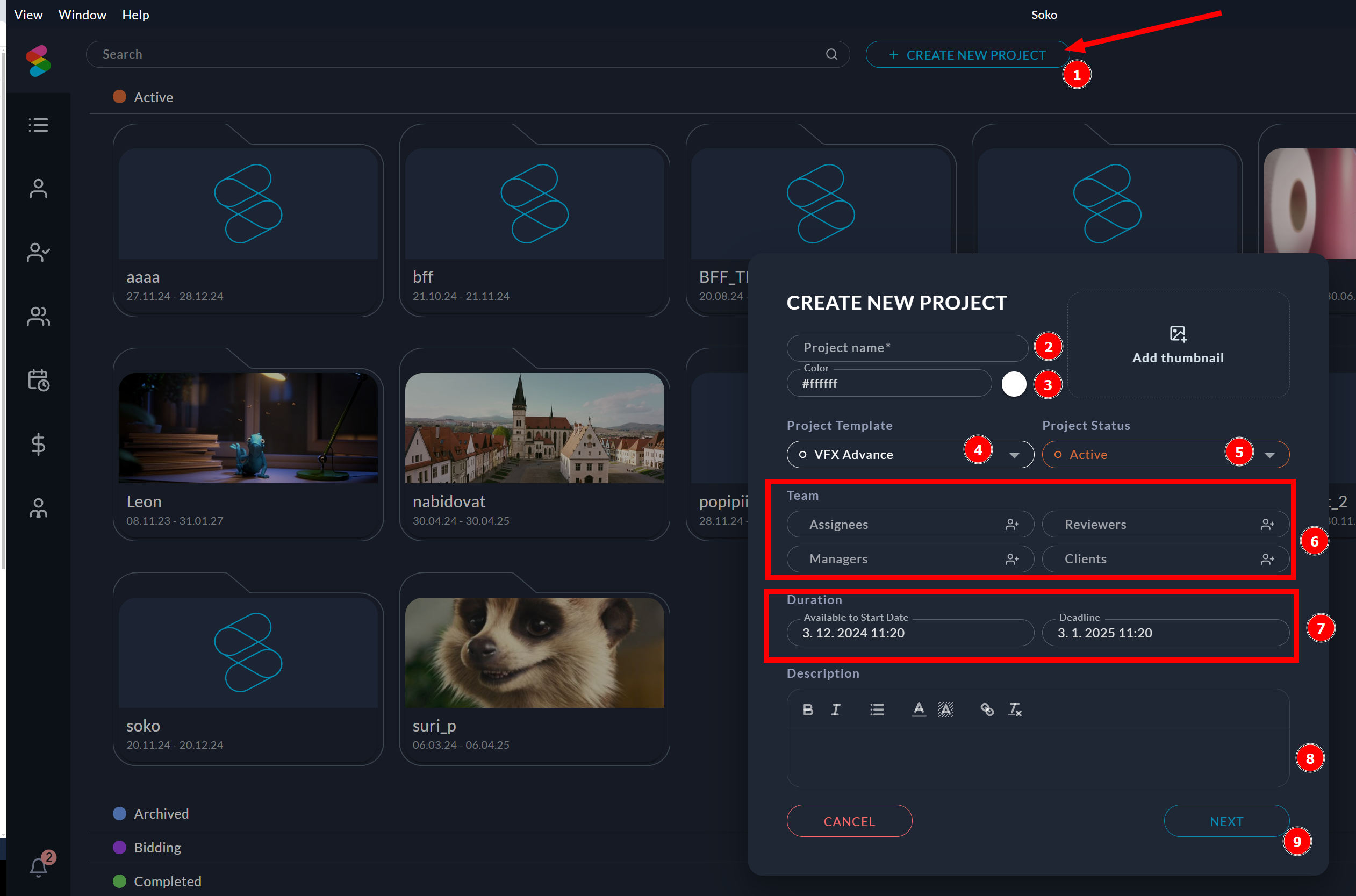The width and height of the screenshot is (1356, 896).
Task: Open notifications bell with badge
Action: (39, 867)
